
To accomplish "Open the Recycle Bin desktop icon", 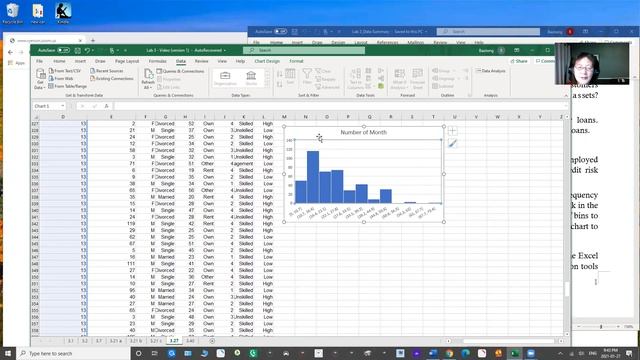I will click(x=12, y=13).
